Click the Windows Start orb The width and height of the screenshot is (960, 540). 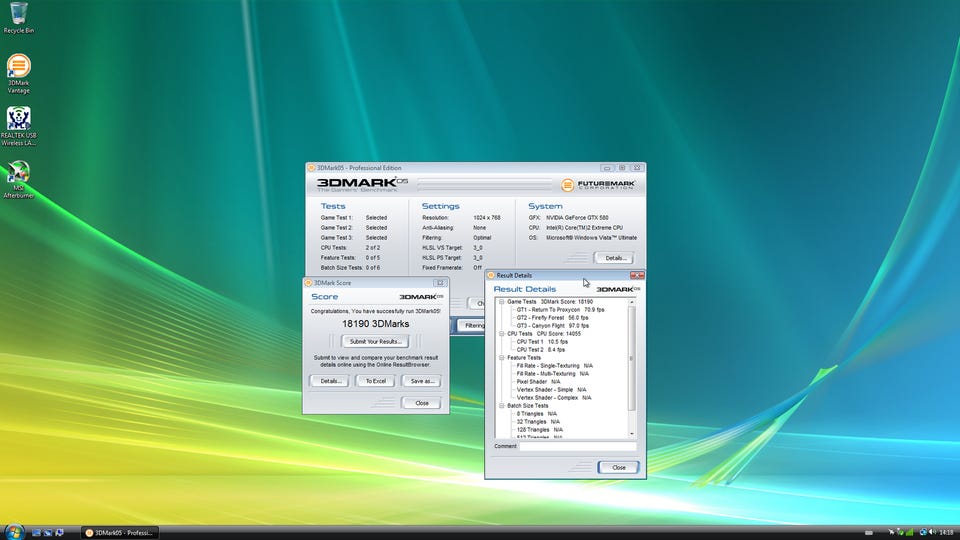pyautogui.click(x=14, y=531)
